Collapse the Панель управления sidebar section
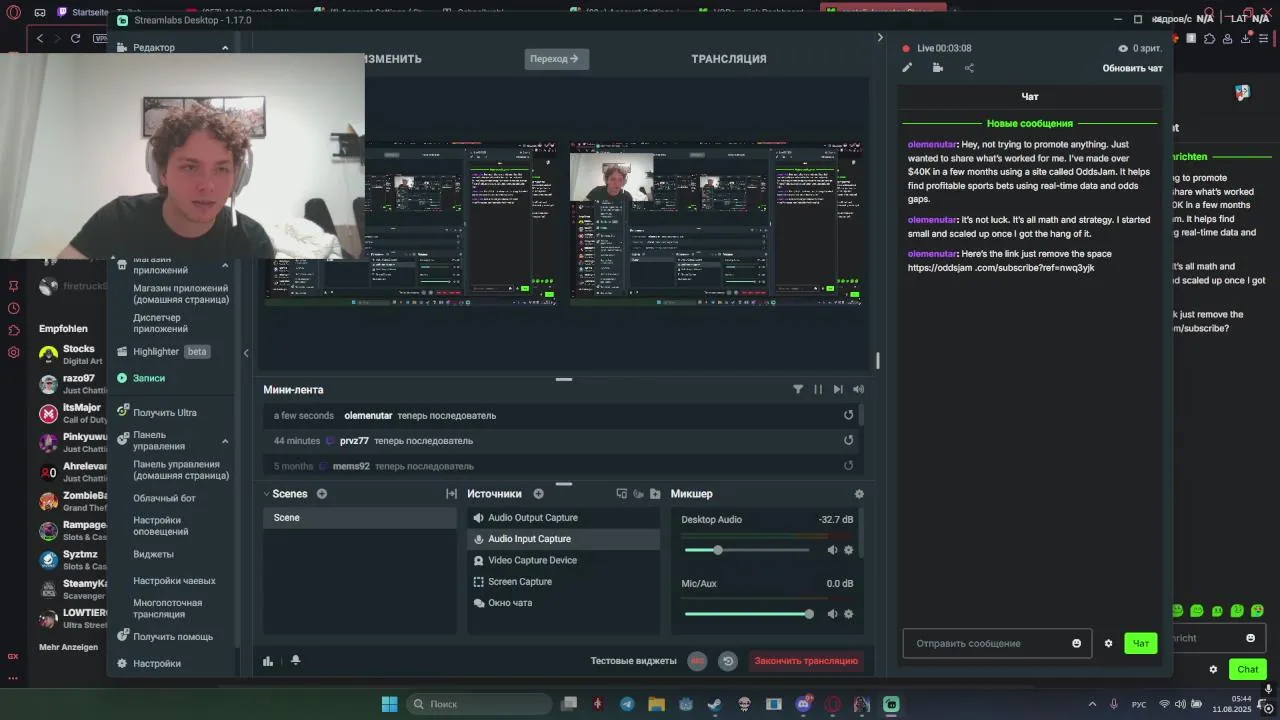Image resolution: width=1280 pixels, height=720 pixels. click(225, 441)
